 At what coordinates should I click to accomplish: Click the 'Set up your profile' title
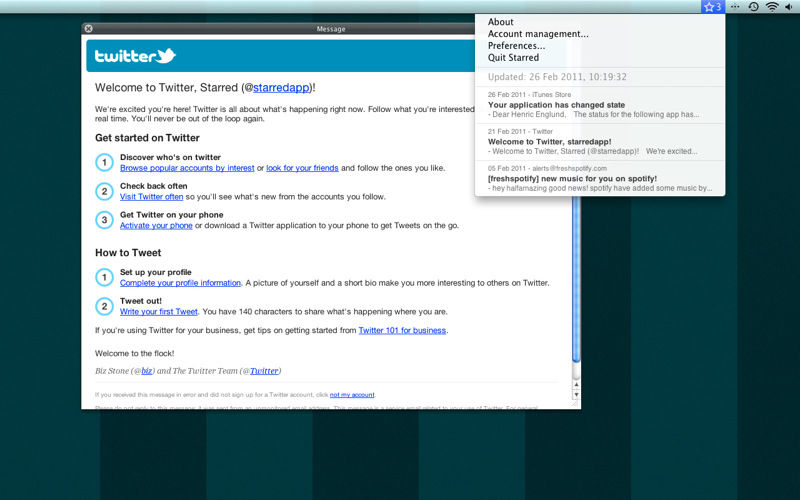coord(156,272)
